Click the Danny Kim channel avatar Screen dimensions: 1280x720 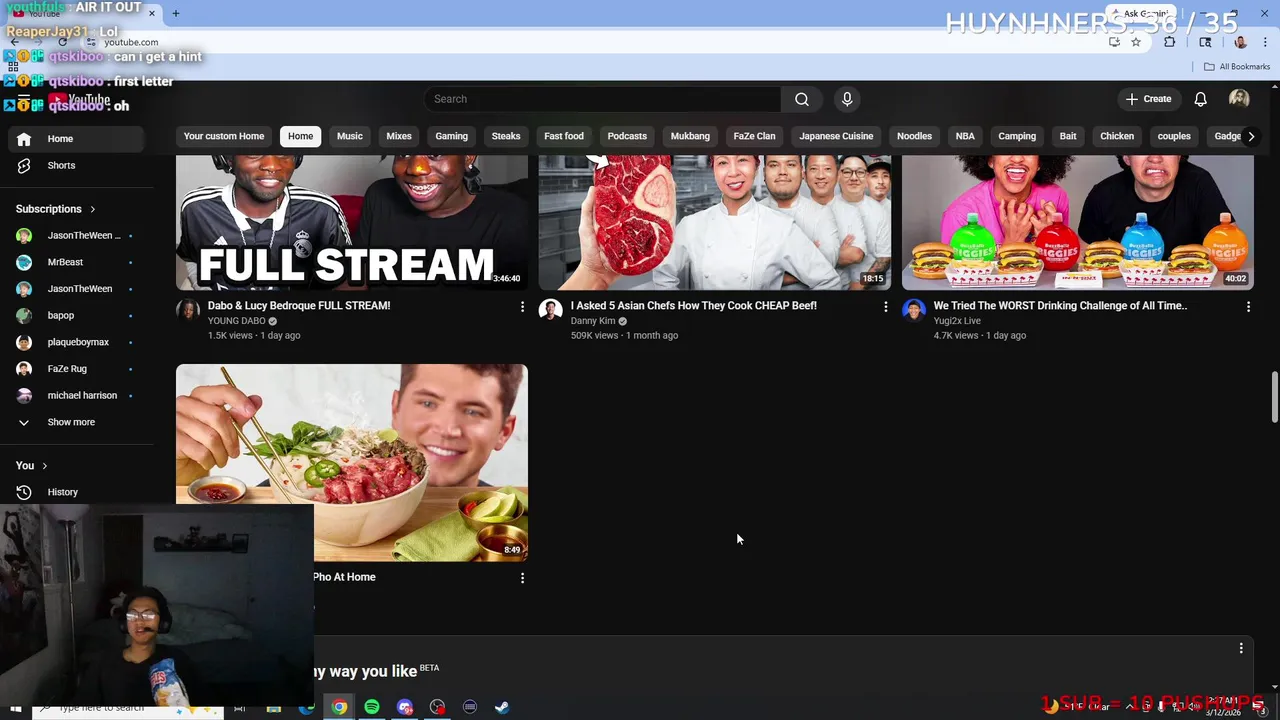550,310
